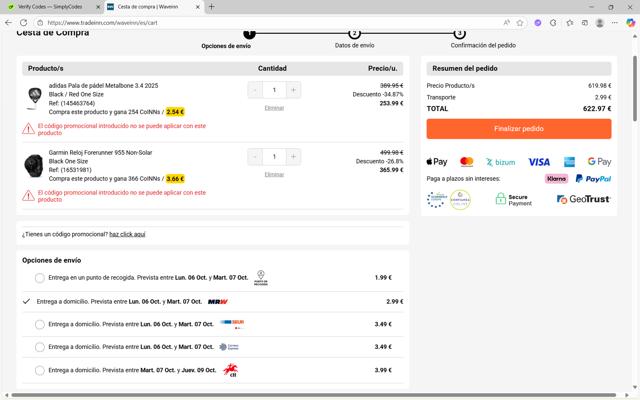Select pickup point delivery 1.99 € radio
This screenshot has height=400, width=640.
pyautogui.click(x=40, y=278)
